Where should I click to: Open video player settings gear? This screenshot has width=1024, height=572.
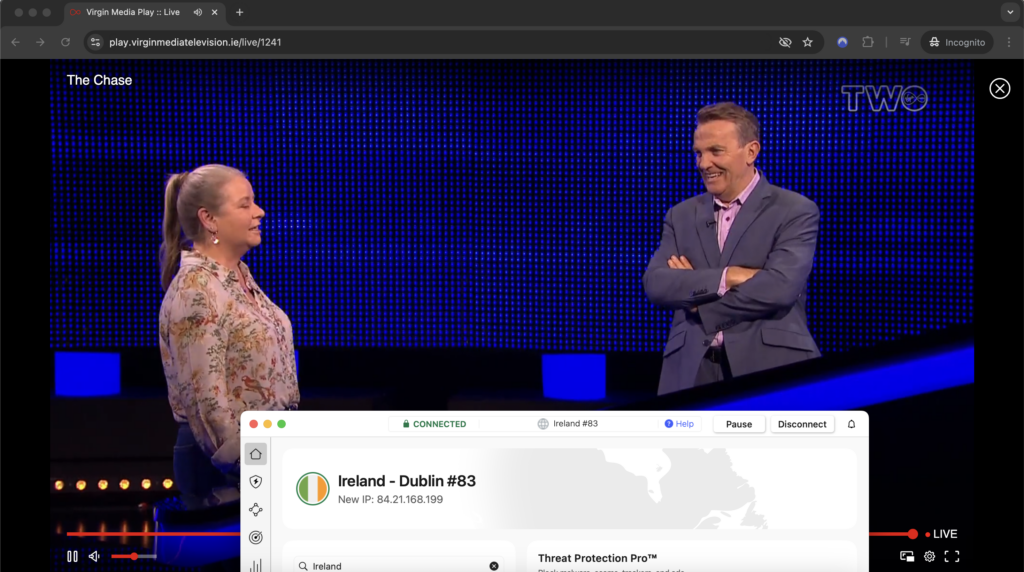click(929, 556)
